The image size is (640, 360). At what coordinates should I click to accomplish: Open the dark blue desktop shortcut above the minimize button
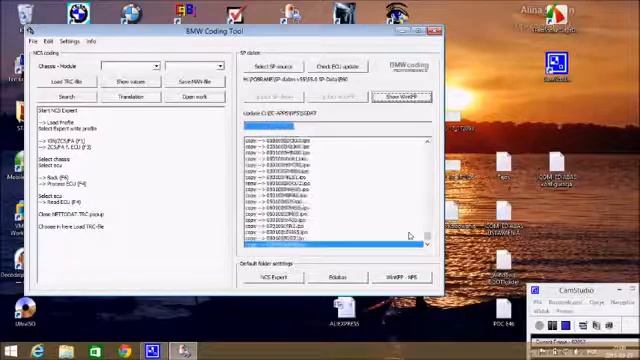click(x=344, y=13)
